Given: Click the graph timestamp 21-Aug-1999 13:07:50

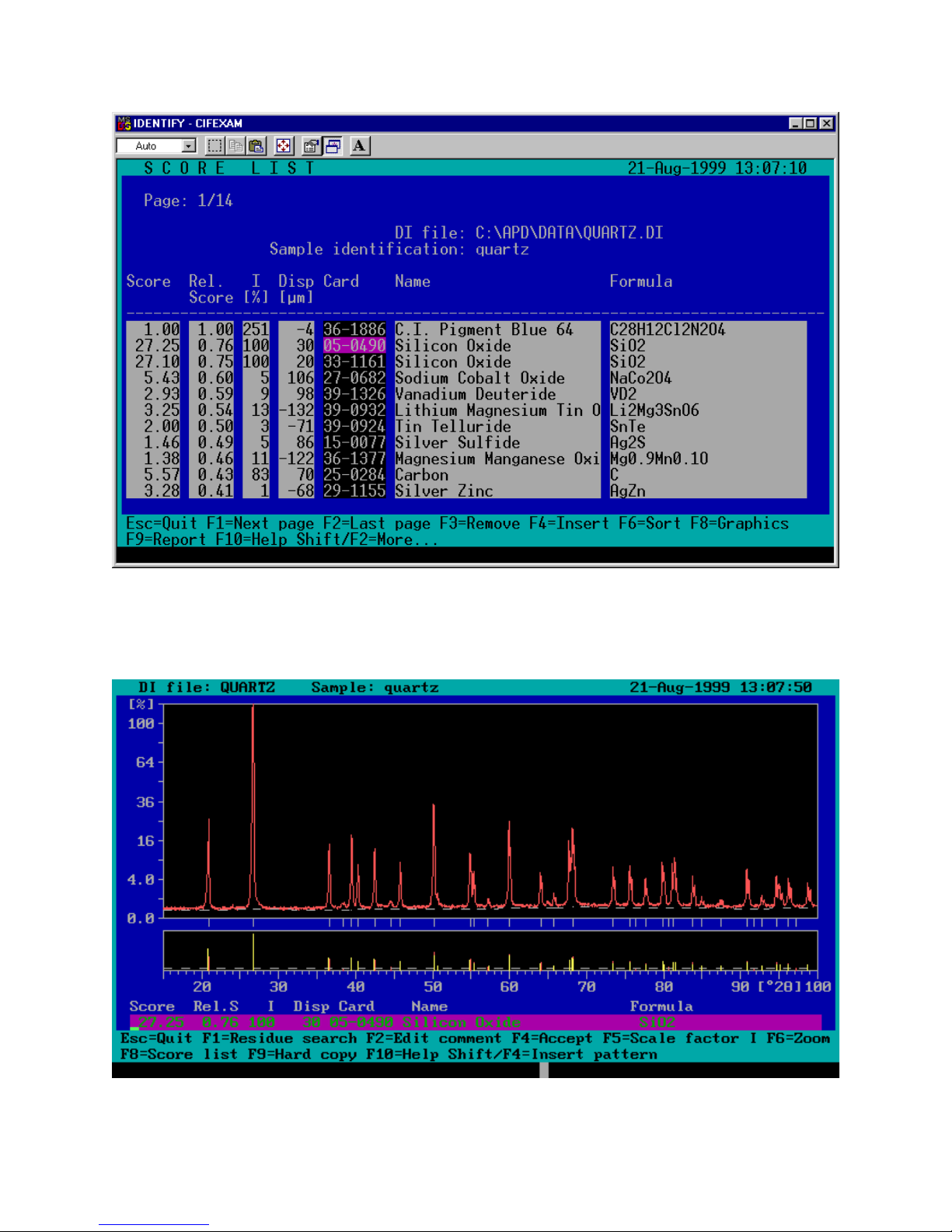Looking at the screenshot, I should 720,687.
